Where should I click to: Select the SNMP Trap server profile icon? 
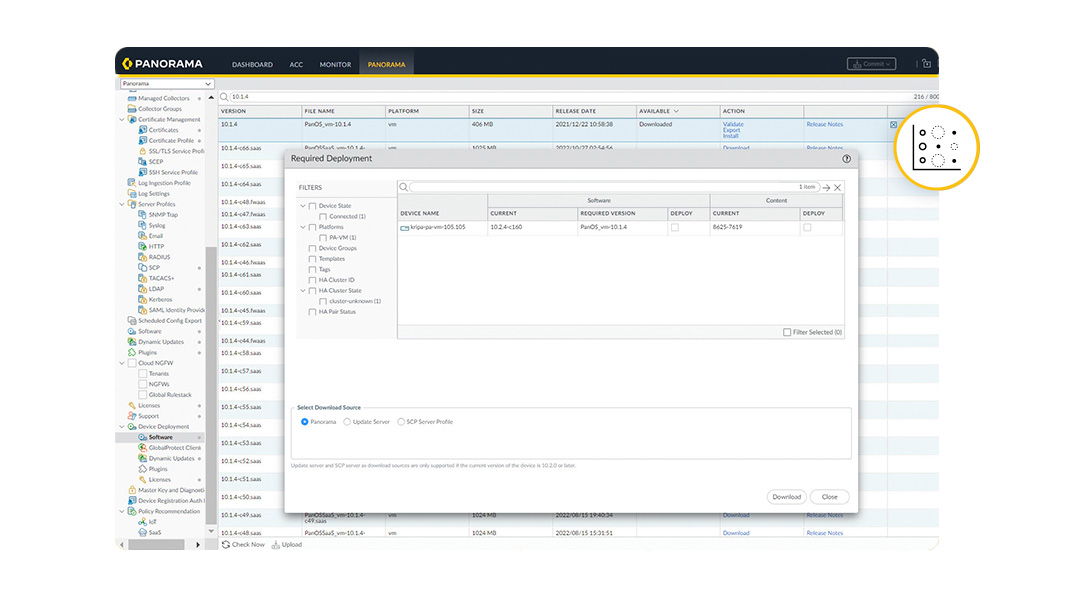(142, 215)
